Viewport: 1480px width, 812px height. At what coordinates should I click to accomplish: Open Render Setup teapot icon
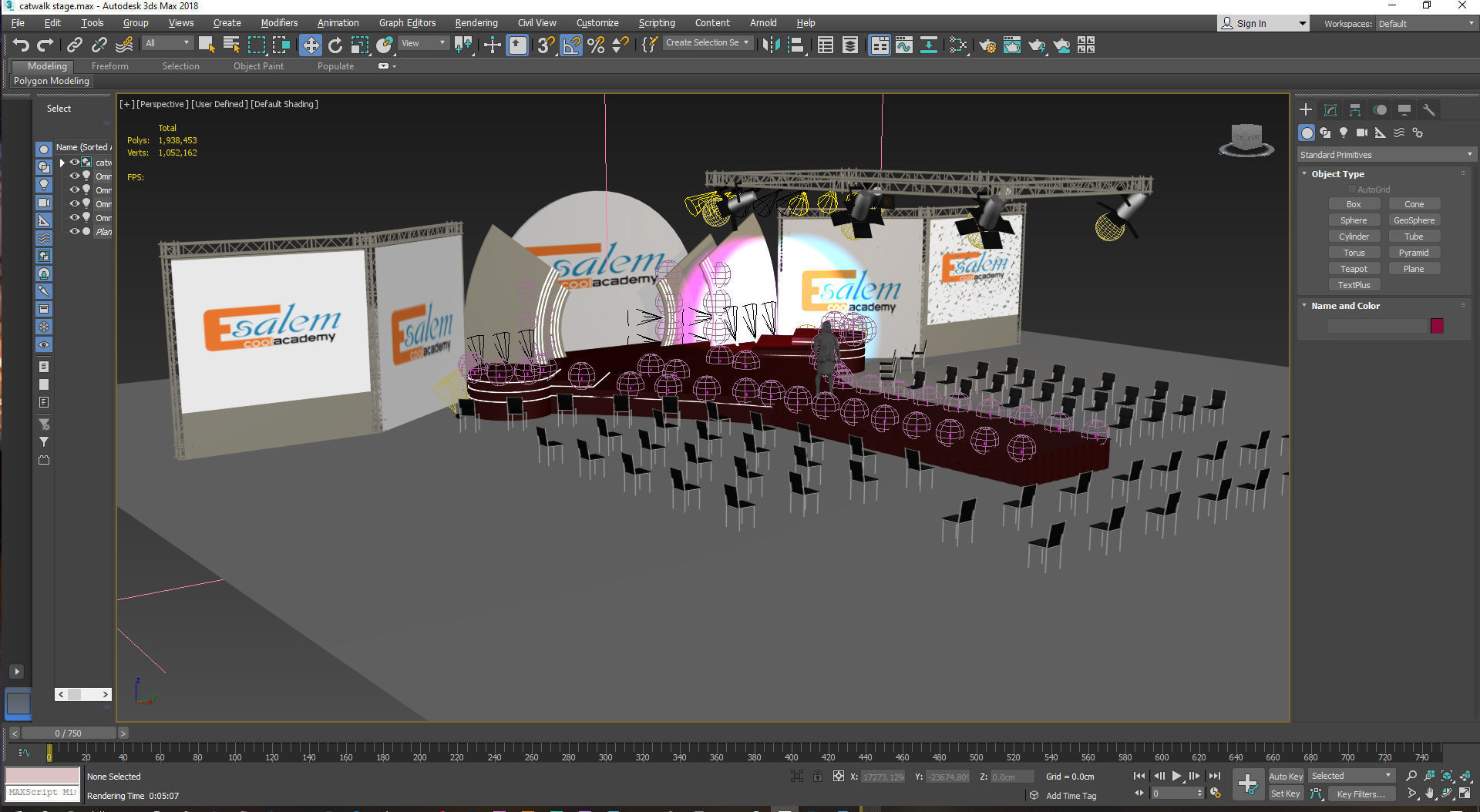987,45
